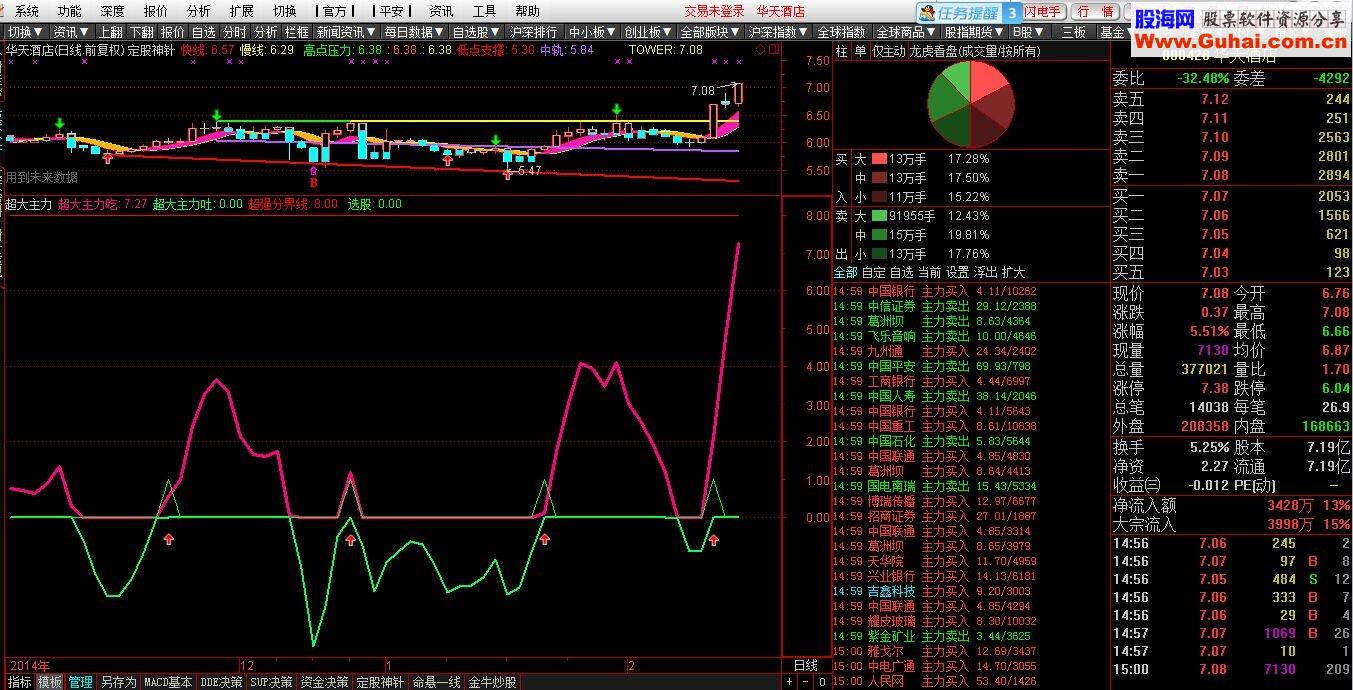Click the 上翻 toolbar button
This screenshot has width=1353, height=690.
click(x=110, y=32)
